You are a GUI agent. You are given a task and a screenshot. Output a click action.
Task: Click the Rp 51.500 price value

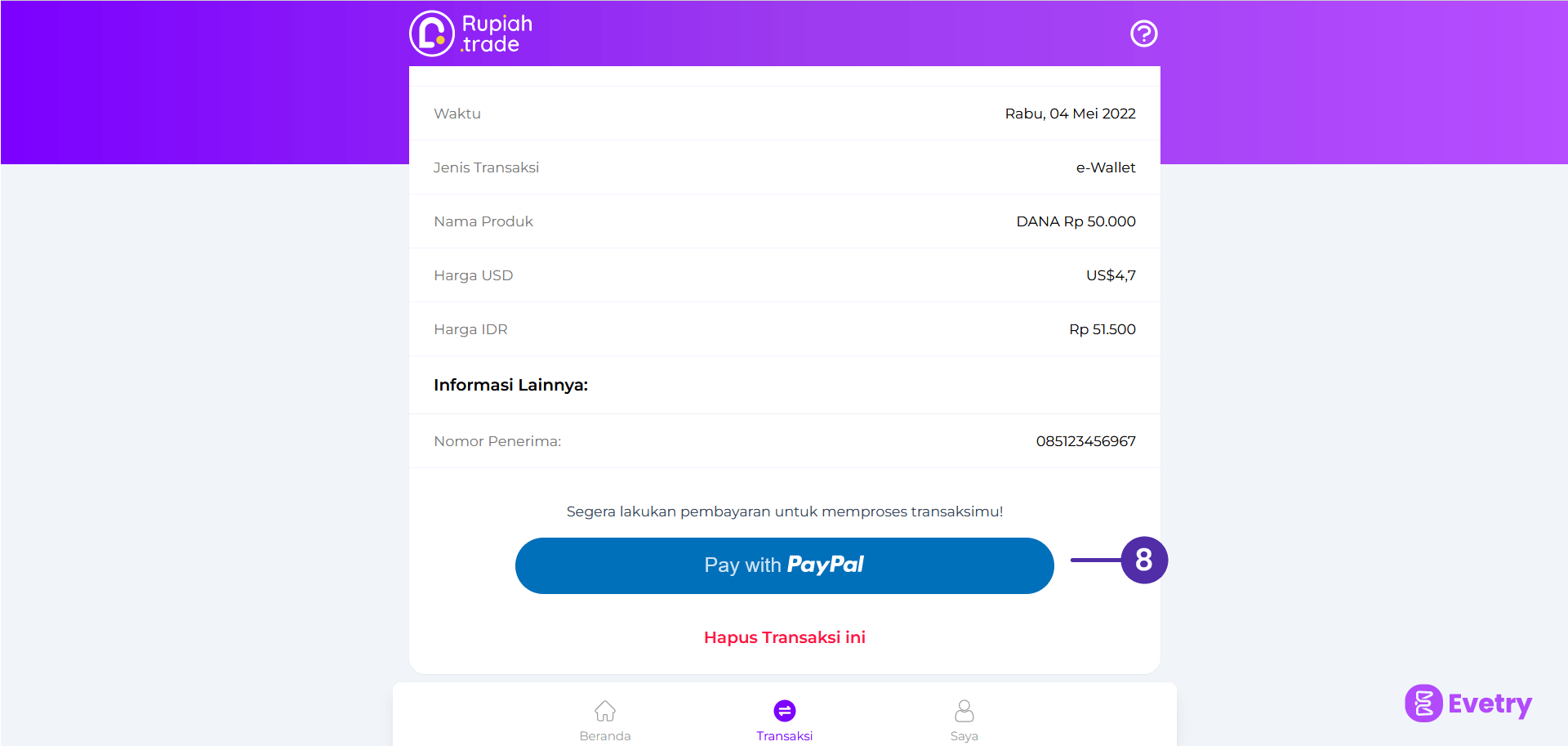coord(1102,329)
